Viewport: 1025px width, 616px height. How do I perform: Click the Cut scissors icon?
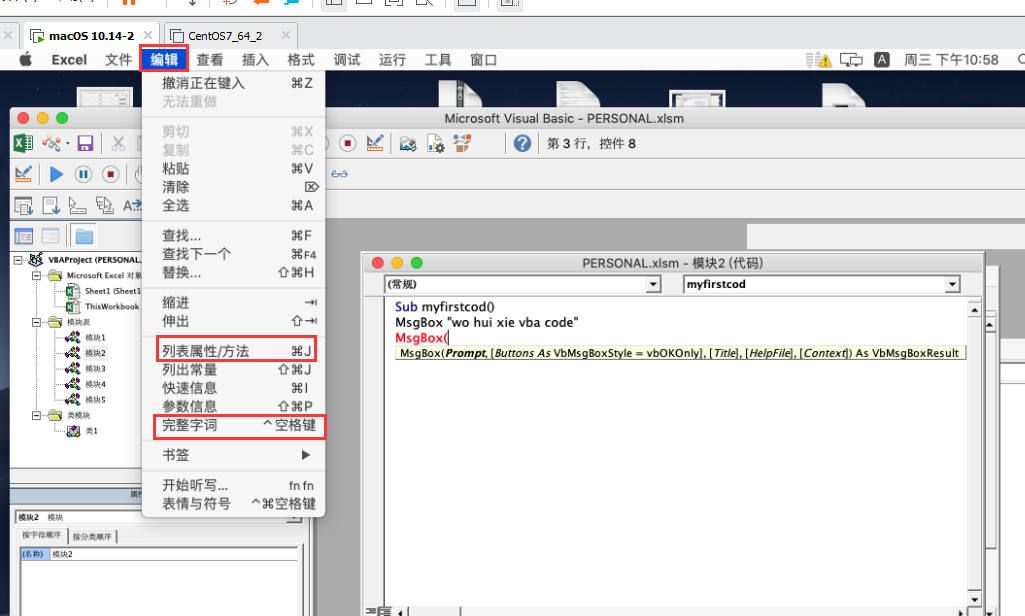pyautogui.click(x=118, y=143)
